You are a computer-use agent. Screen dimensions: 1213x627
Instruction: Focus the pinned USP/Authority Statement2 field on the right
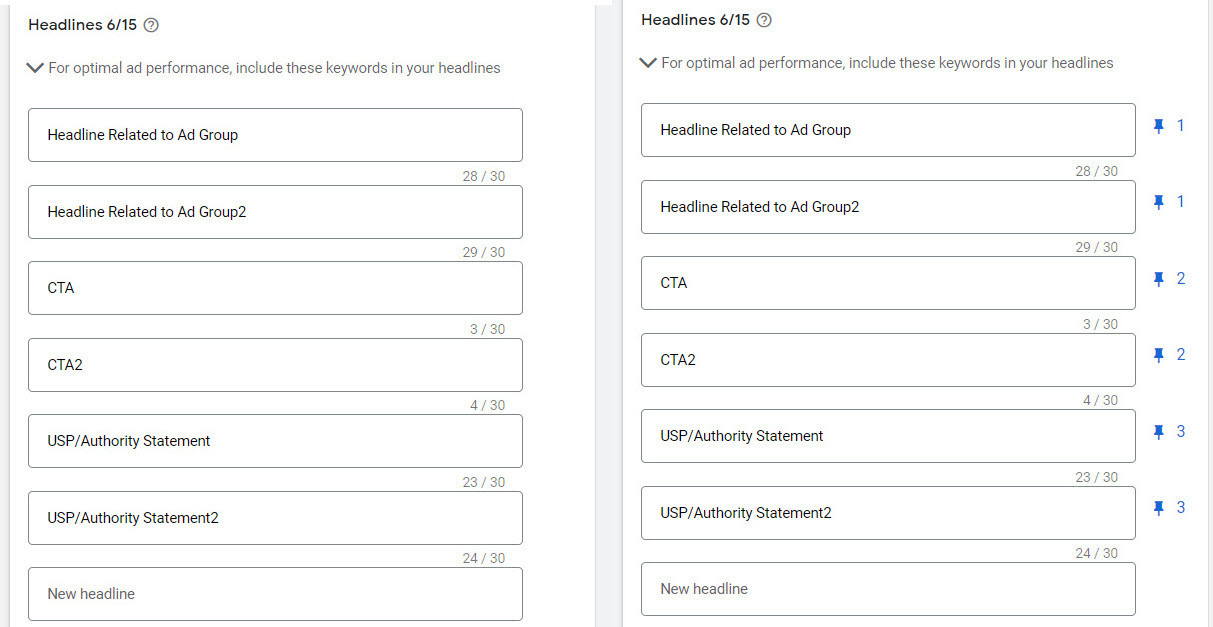888,513
